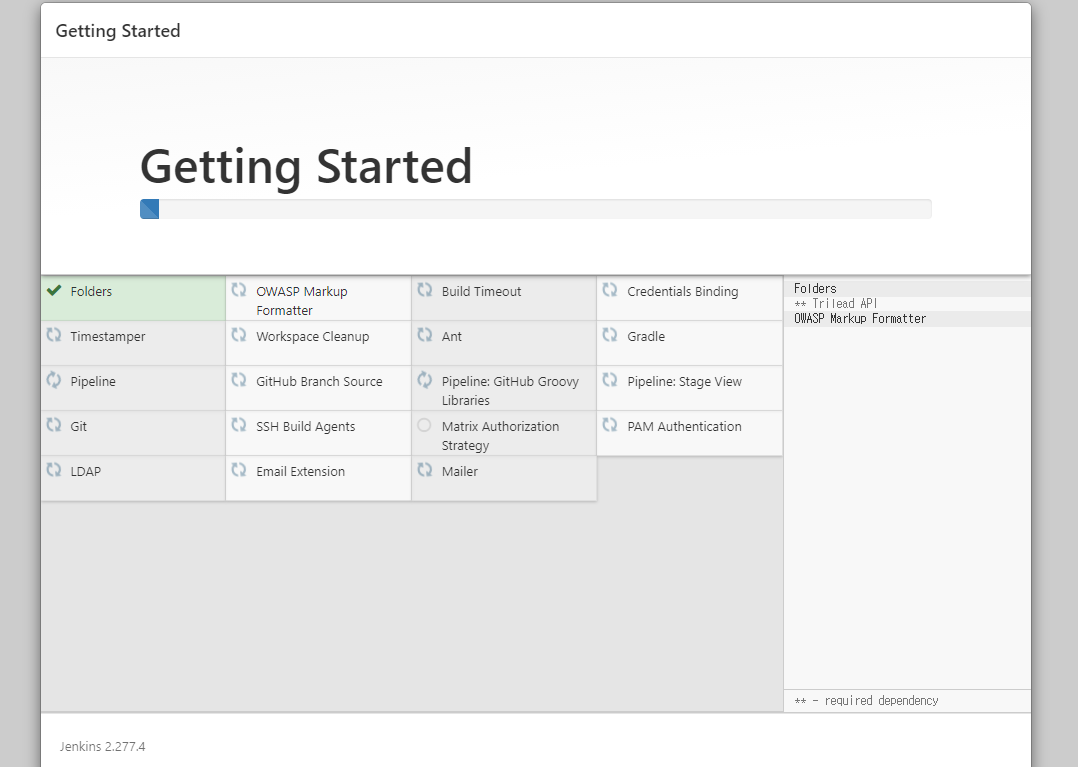Click the spinning icon beside Pipeline: GitHub Groovy Libraries
The height and width of the screenshot is (767, 1078).
coord(424,380)
